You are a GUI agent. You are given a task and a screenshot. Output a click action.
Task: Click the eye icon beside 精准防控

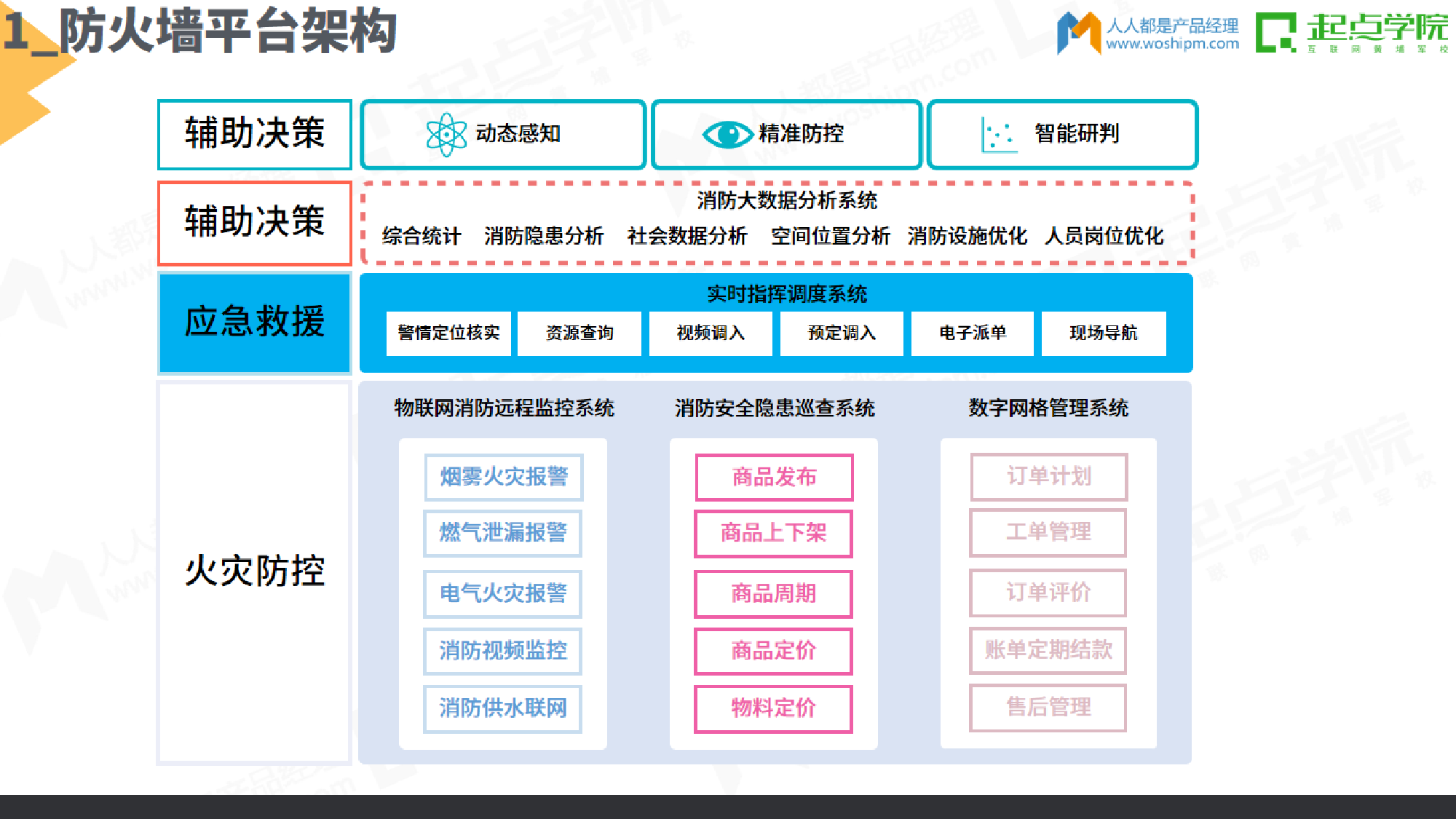[728, 134]
